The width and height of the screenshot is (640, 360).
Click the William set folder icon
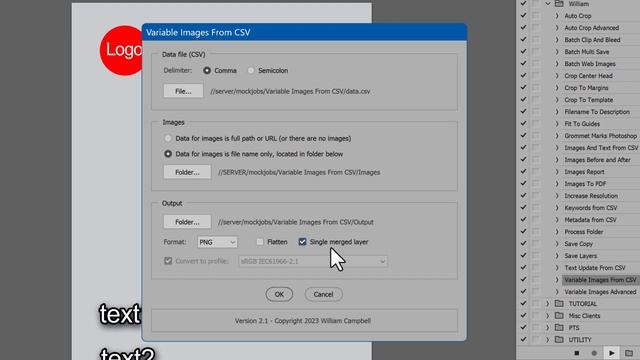[559, 4]
